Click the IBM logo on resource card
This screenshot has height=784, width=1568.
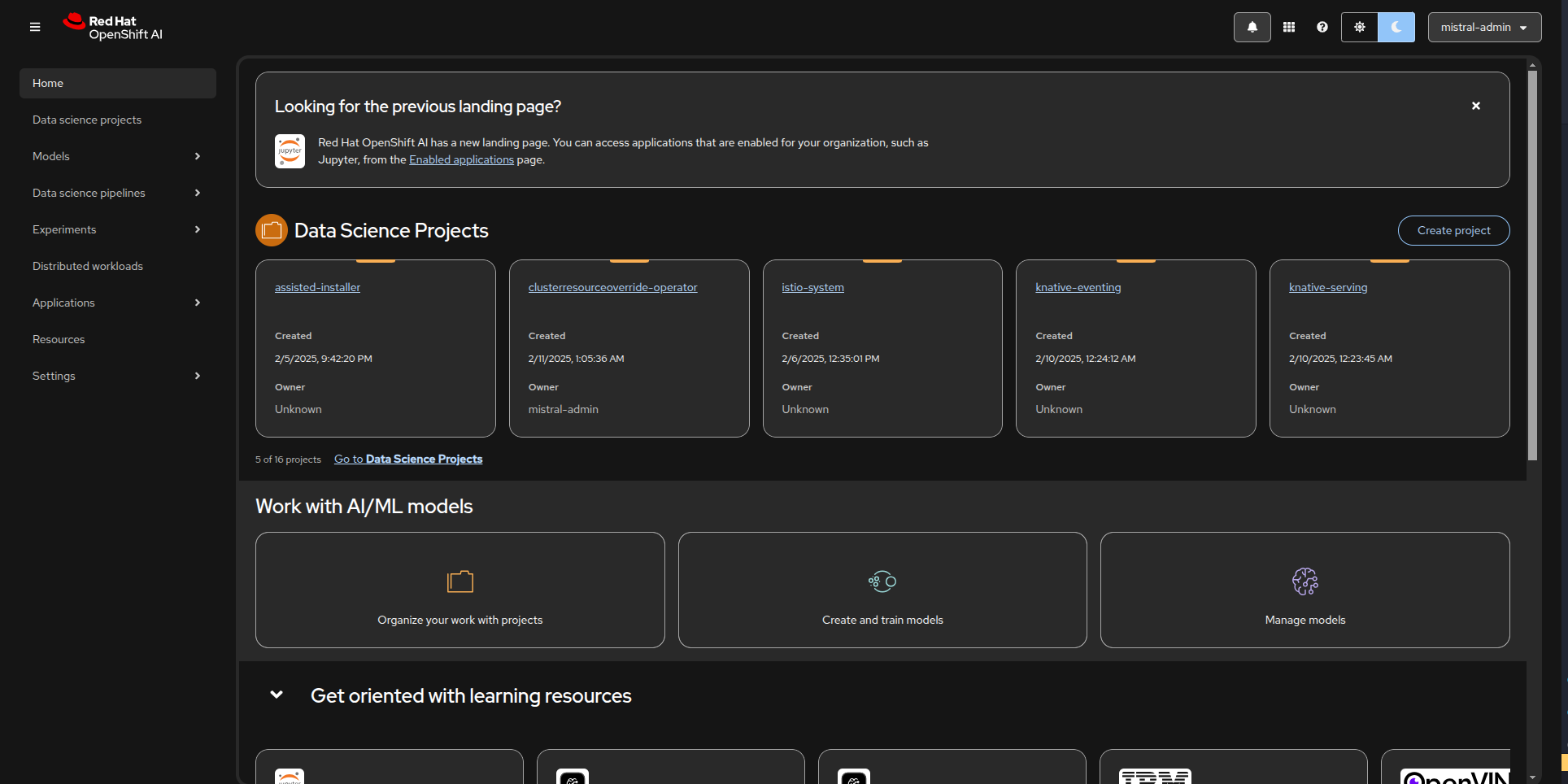click(1155, 776)
